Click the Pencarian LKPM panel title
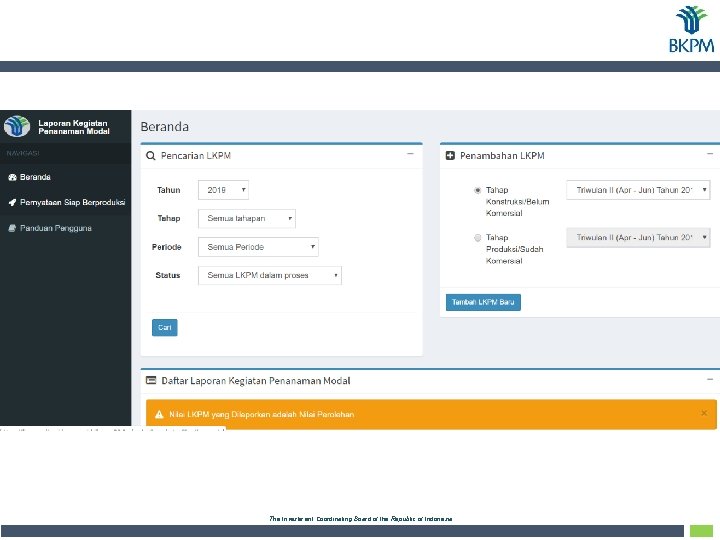 click(x=196, y=156)
